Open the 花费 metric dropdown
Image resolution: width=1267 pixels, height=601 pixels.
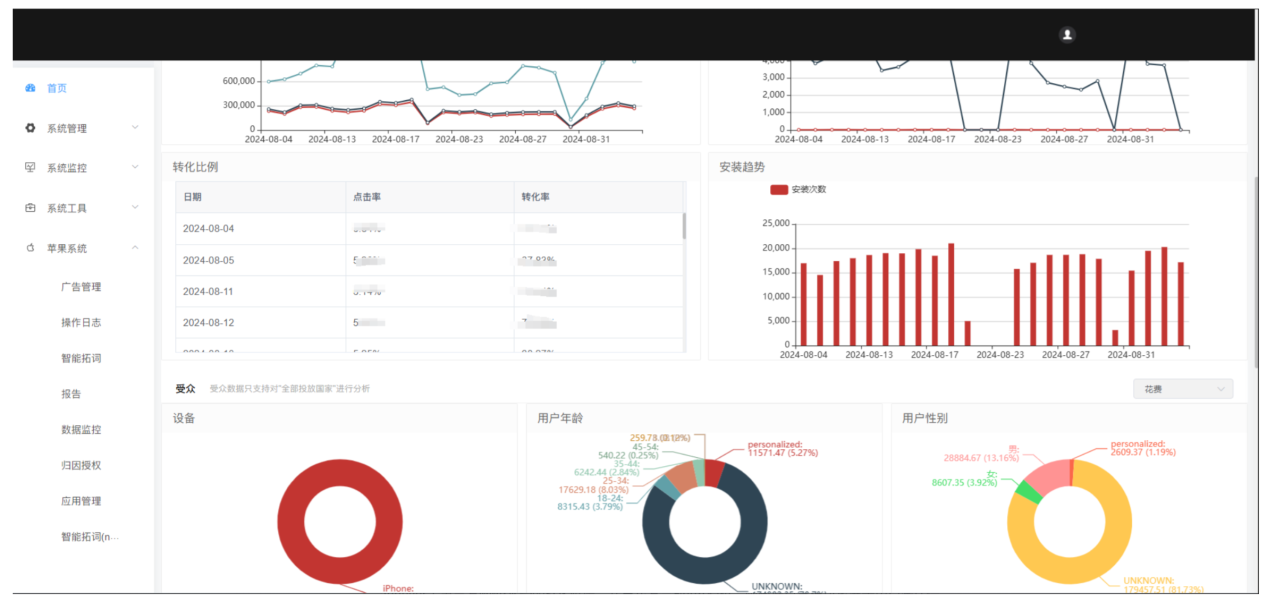point(1182,389)
